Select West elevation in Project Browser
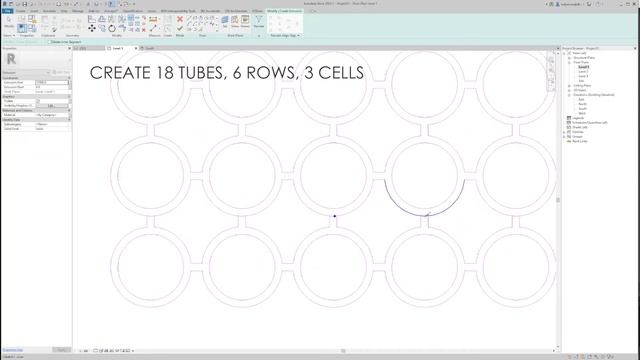This screenshot has width=640, height=360. pyautogui.click(x=582, y=113)
